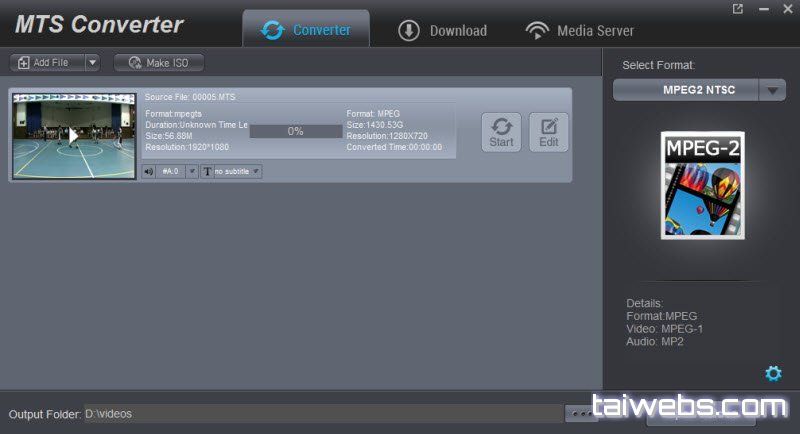This screenshot has height=434, width=800.
Task: Play the video preview thumbnail
Action: pyautogui.click(x=73, y=135)
